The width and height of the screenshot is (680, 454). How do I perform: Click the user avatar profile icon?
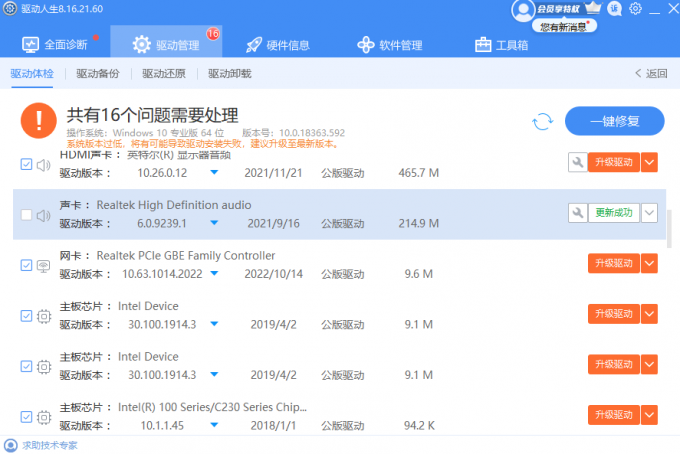[x=522, y=10]
